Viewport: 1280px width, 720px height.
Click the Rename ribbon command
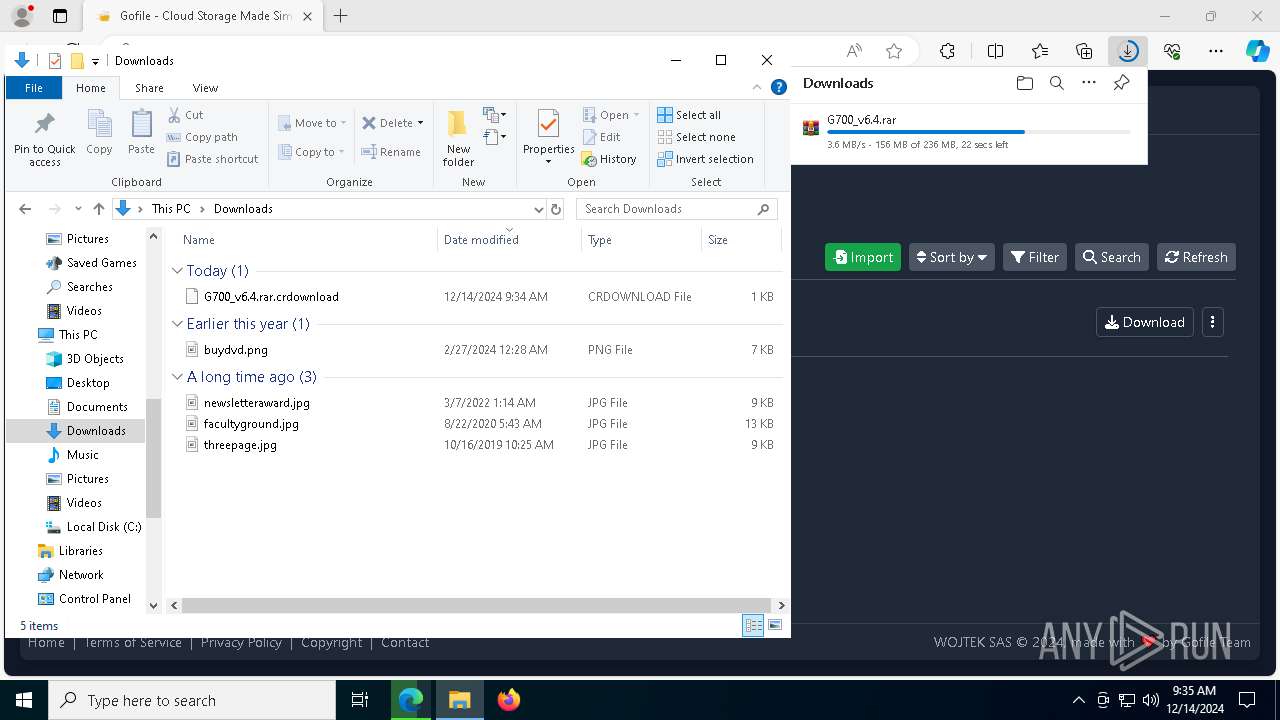(391, 152)
